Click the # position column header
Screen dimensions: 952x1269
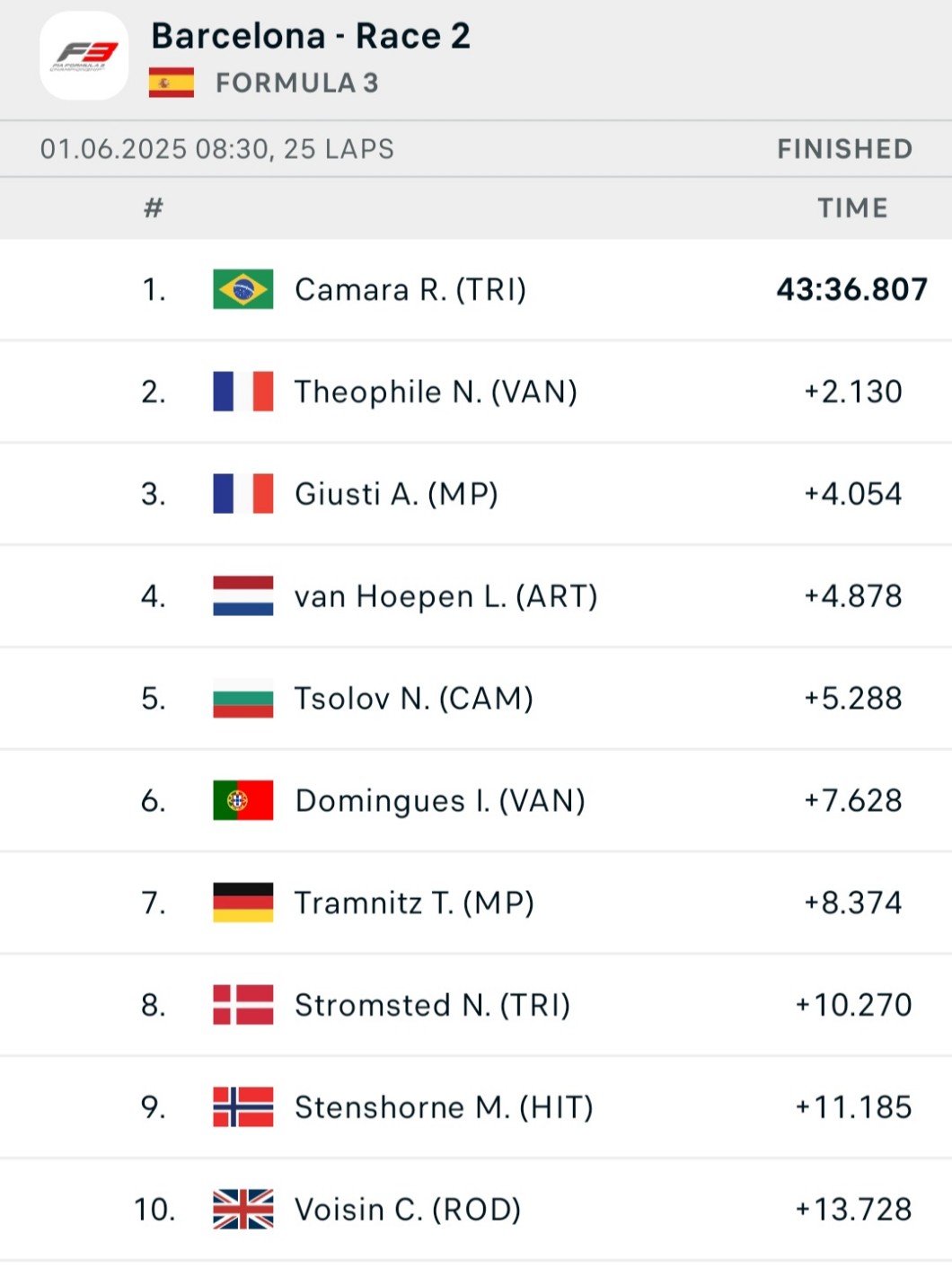click(x=154, y=208)
